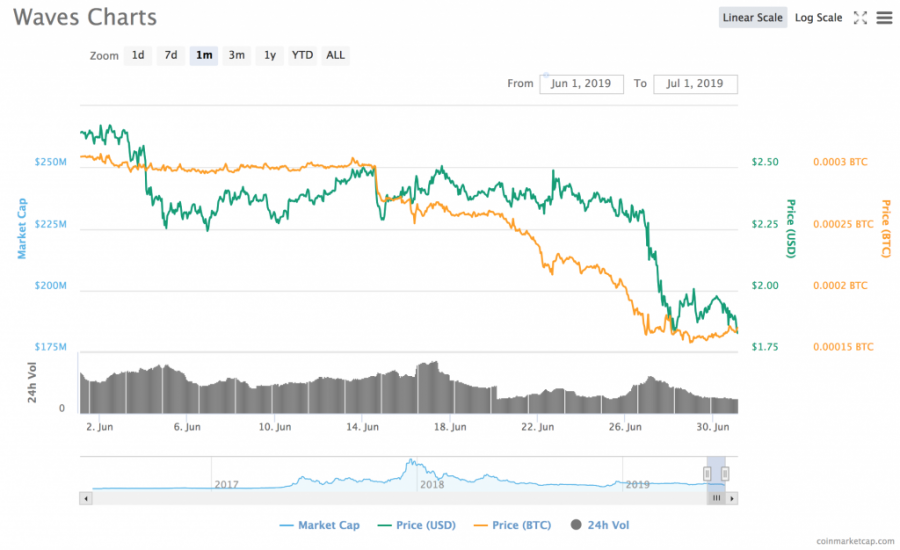
Task: Open fullscreen chart view icon
Action: (860, 18)
